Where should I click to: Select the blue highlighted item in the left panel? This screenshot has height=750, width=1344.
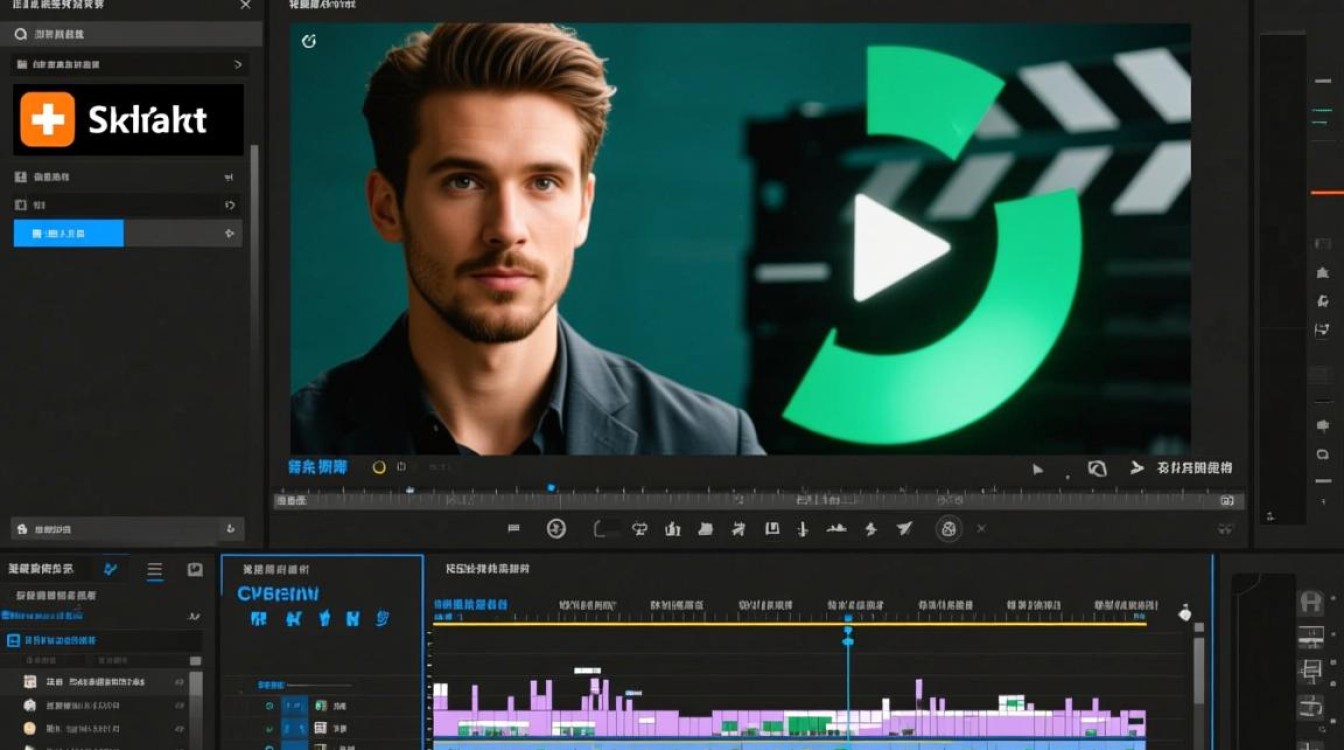[x=68, y=233]
